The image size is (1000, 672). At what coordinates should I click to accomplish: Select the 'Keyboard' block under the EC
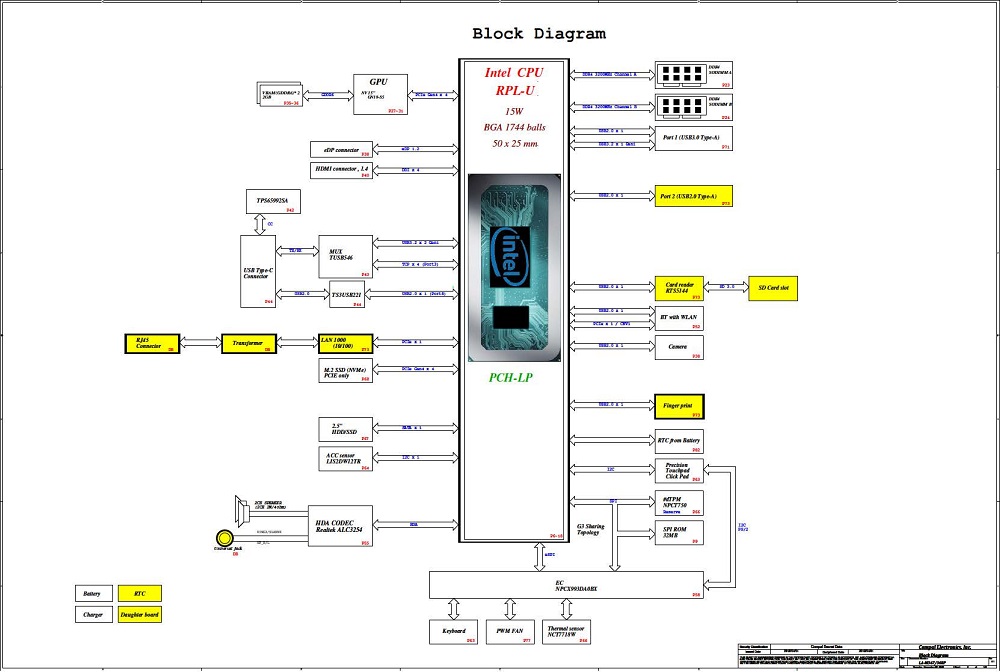click(x=453, y=632)
